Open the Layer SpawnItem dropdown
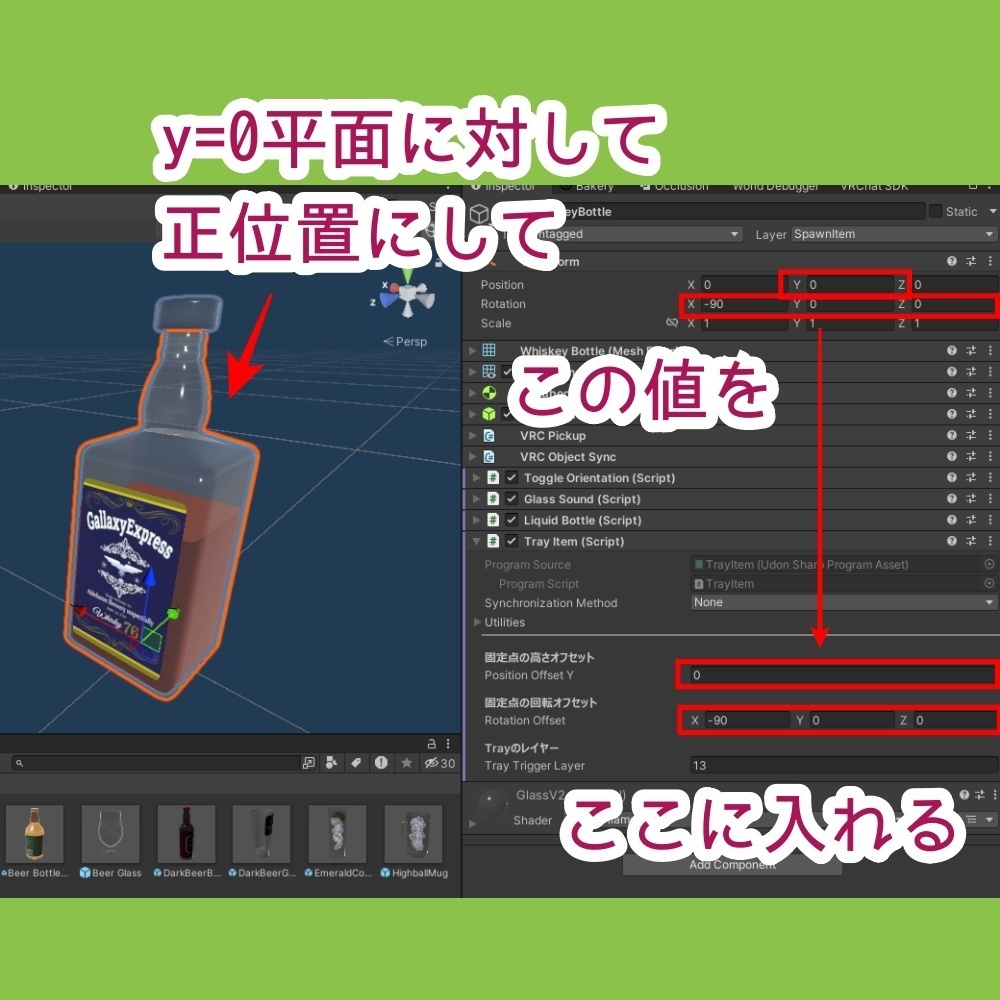The image size is (1000, 1000). [894, 234]
